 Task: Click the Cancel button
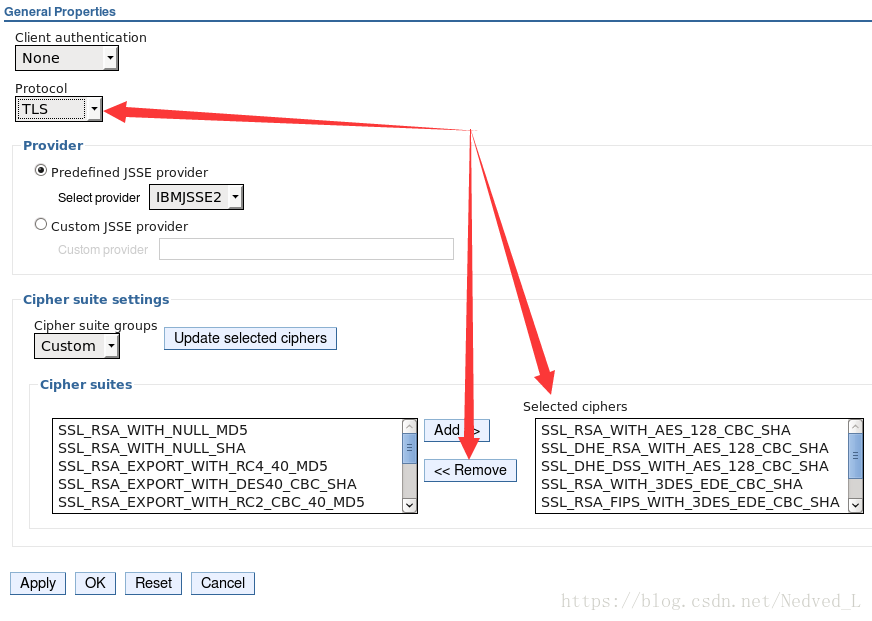click(x=222, y=583)
